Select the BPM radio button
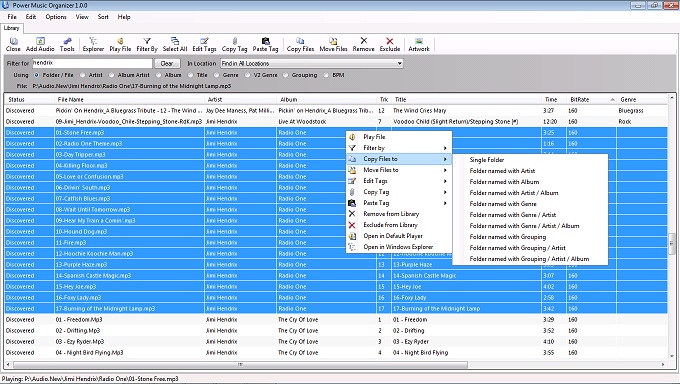 326,75
